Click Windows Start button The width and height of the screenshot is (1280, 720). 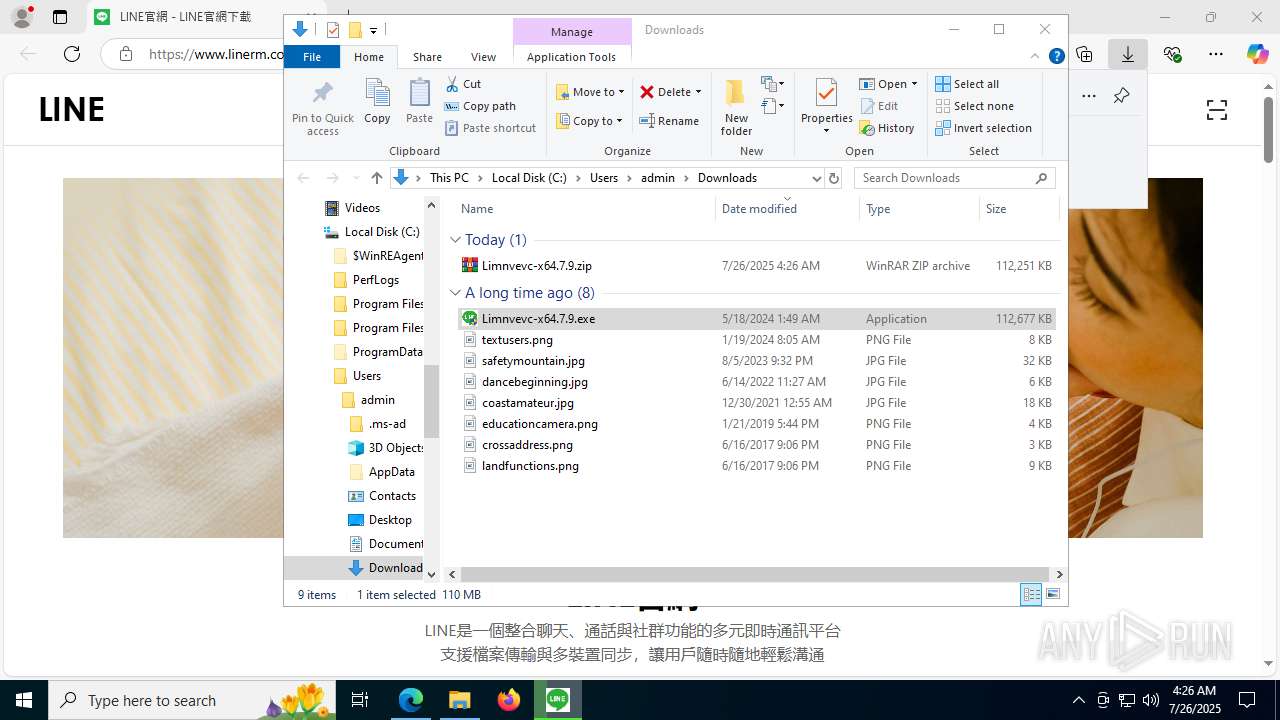coord(23,700)
